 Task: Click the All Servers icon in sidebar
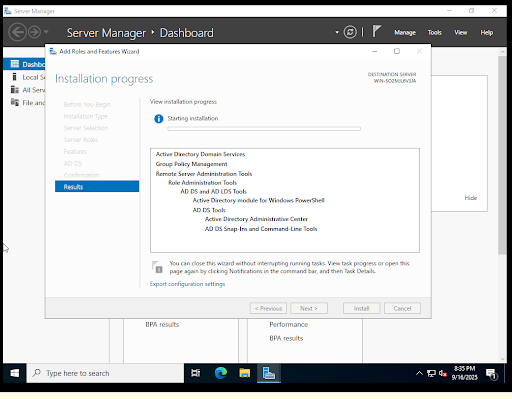[15, 90]
